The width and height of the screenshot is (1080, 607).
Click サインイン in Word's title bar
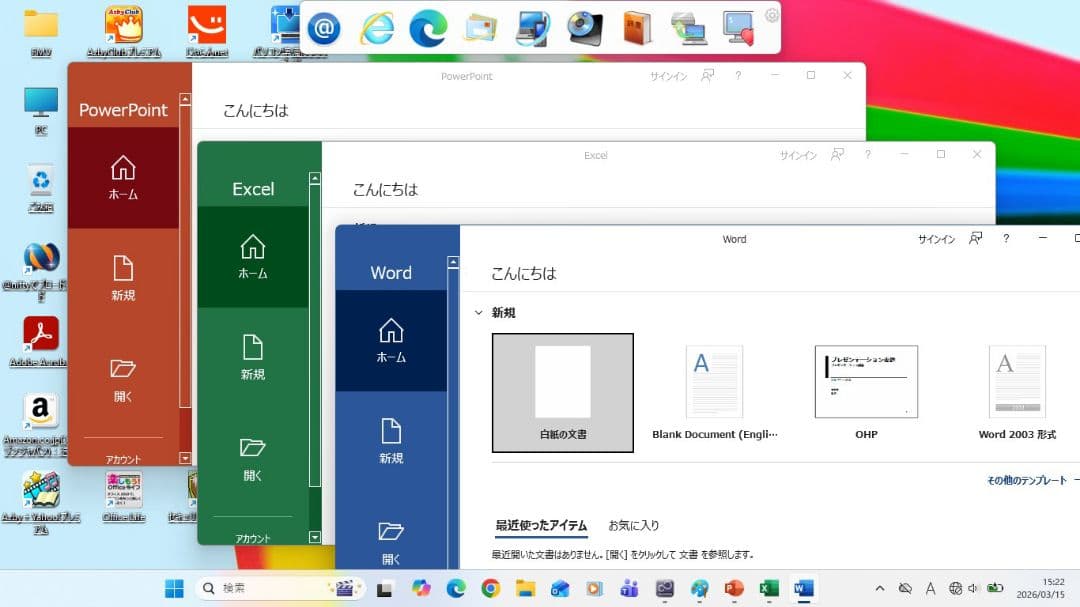(x=936, y=239)
